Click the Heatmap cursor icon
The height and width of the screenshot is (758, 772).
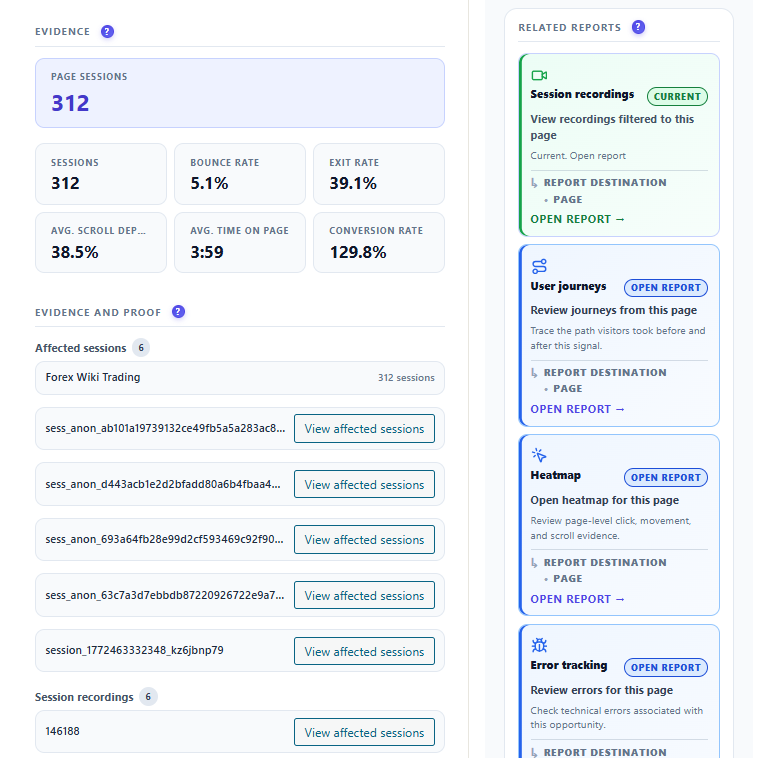click(539, 455)
